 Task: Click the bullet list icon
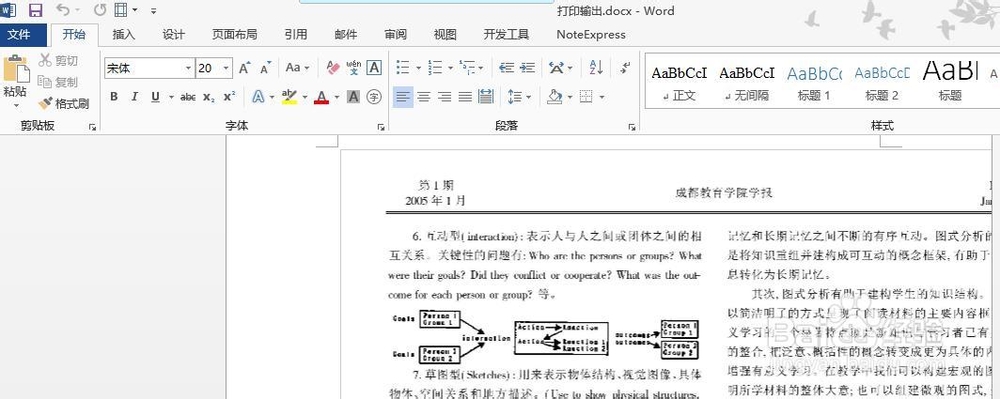click(x=403, y=68)
